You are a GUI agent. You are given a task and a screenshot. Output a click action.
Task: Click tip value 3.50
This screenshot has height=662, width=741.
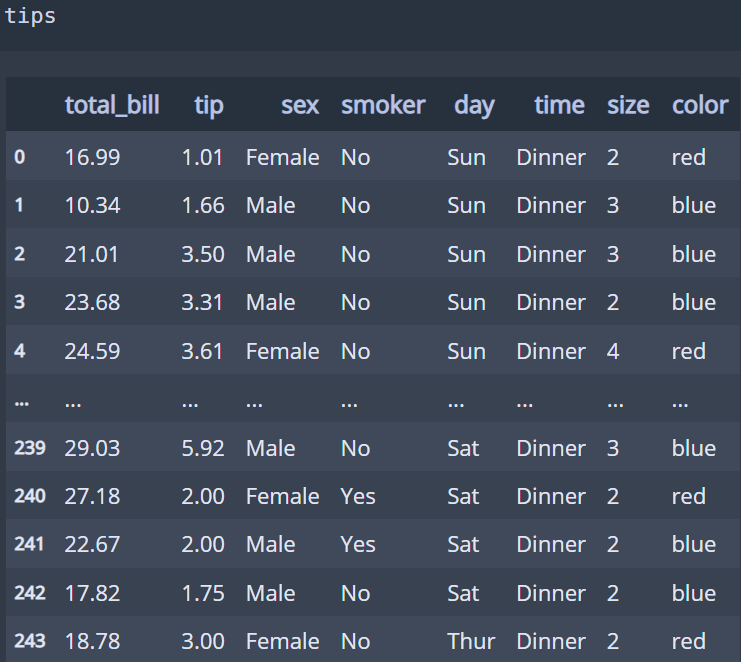click(x=203, y=254)
